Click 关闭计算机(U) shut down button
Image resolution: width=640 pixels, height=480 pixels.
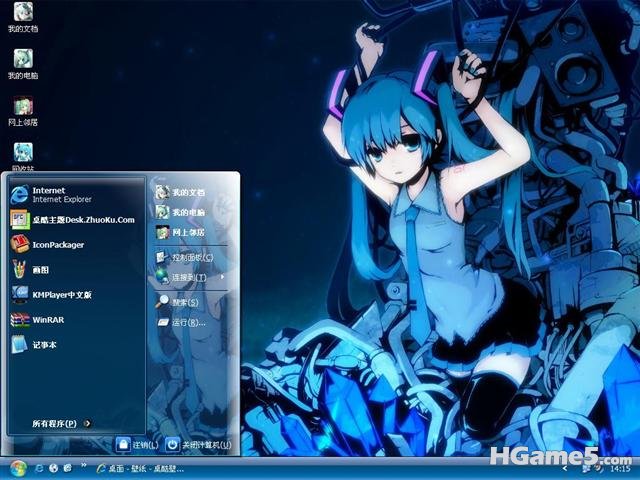[x=199, y=444]
